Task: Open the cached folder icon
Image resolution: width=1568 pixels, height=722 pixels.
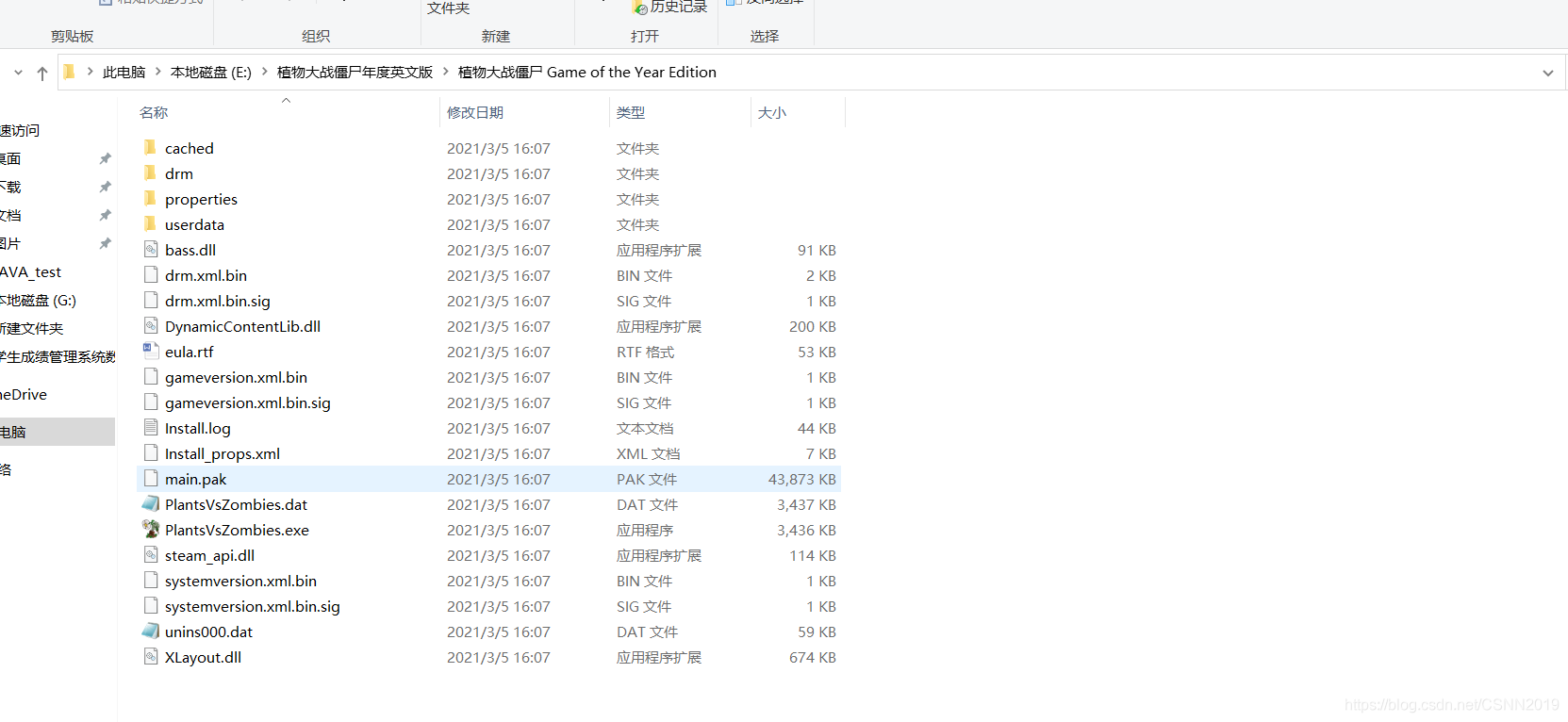Action: point(150,147)
